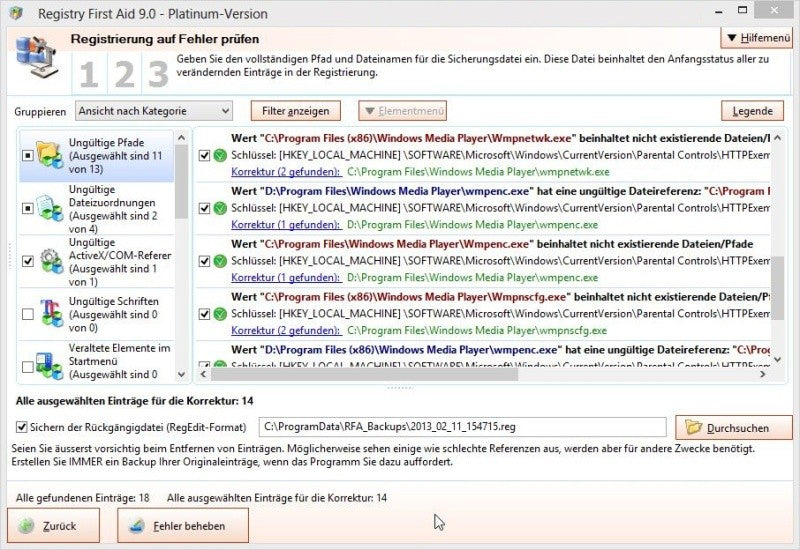Click the 'Alle gefundenen Einträge: 18' status text
The width and height of the screenshot is (800, 550).
83,498
